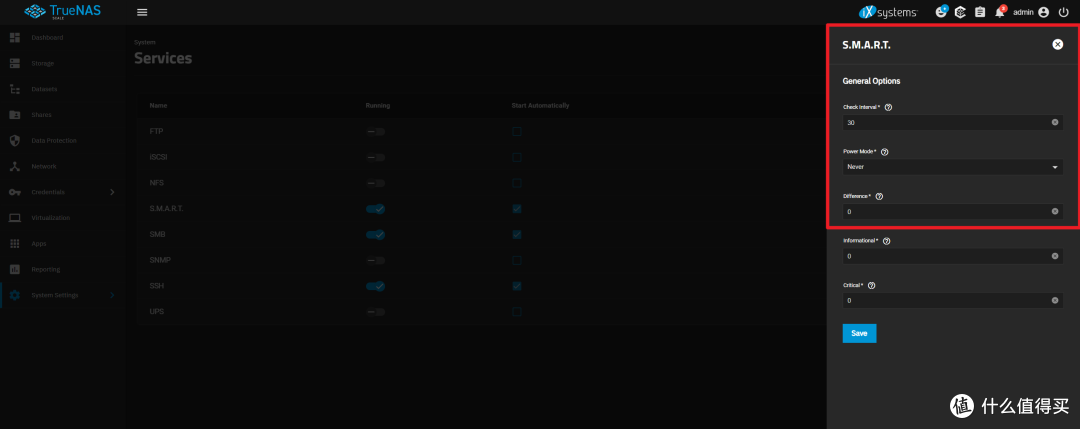The image size is (1080, 429).
Task: Toggle S.M.A.R.T. service running switch
Action: (375, 209)
